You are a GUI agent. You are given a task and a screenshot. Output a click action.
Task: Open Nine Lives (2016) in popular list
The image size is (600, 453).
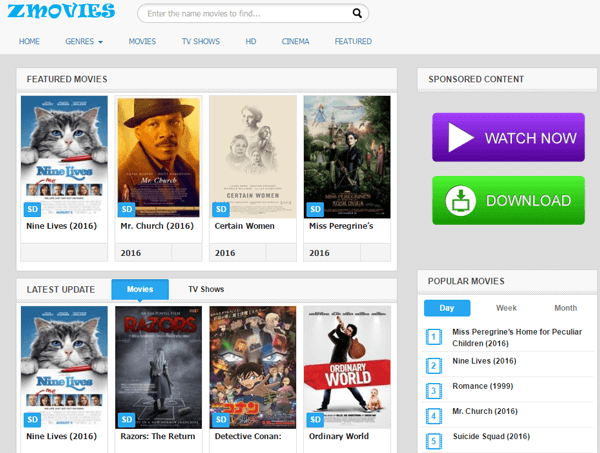tap(484, 361)
